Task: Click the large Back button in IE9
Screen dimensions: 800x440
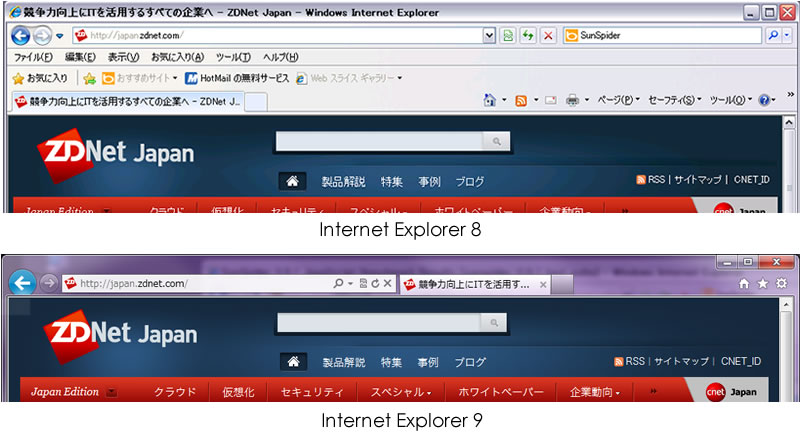Action: click(x=22, y=283)
